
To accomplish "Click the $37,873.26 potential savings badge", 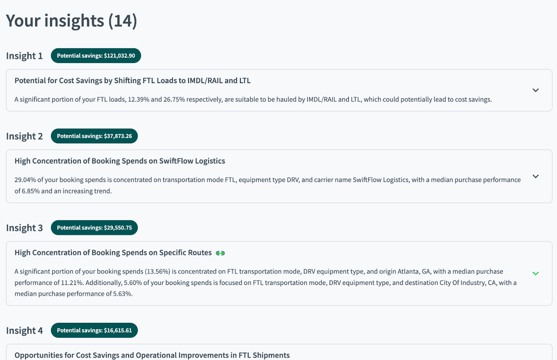I will coord(94,136).
